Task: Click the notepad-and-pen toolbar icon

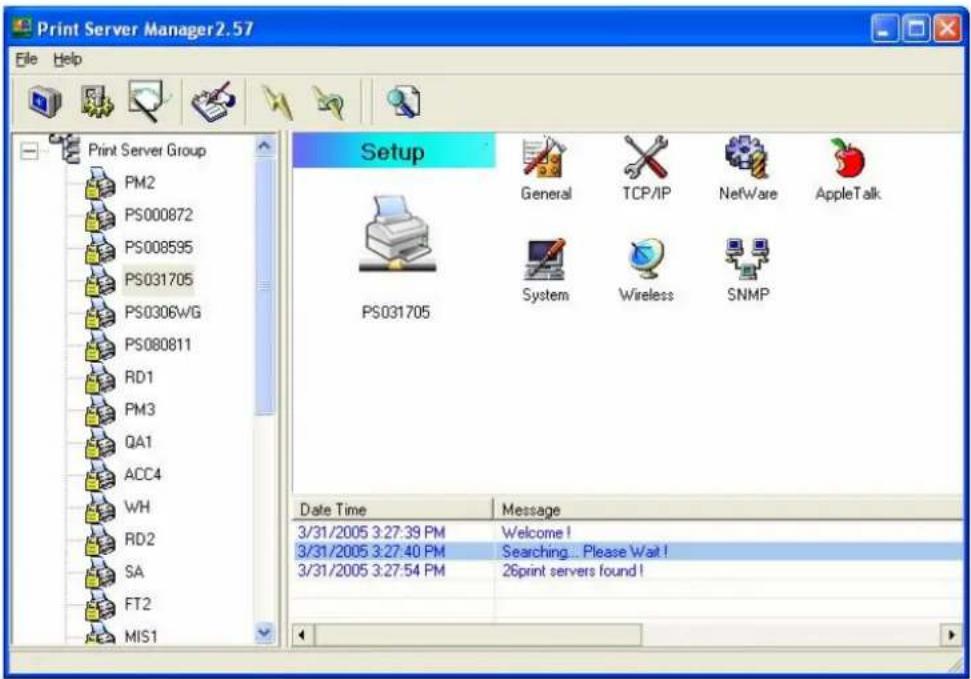Action: (x=214, y=101)
